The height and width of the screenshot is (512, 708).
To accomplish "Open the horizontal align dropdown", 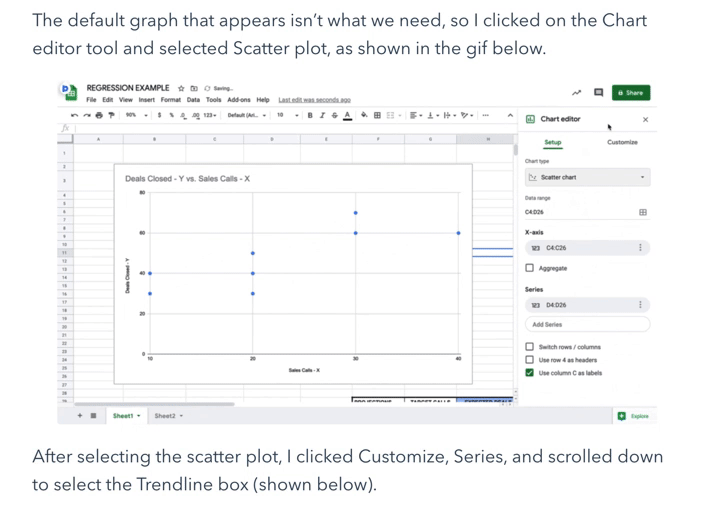I will point(416,116).
